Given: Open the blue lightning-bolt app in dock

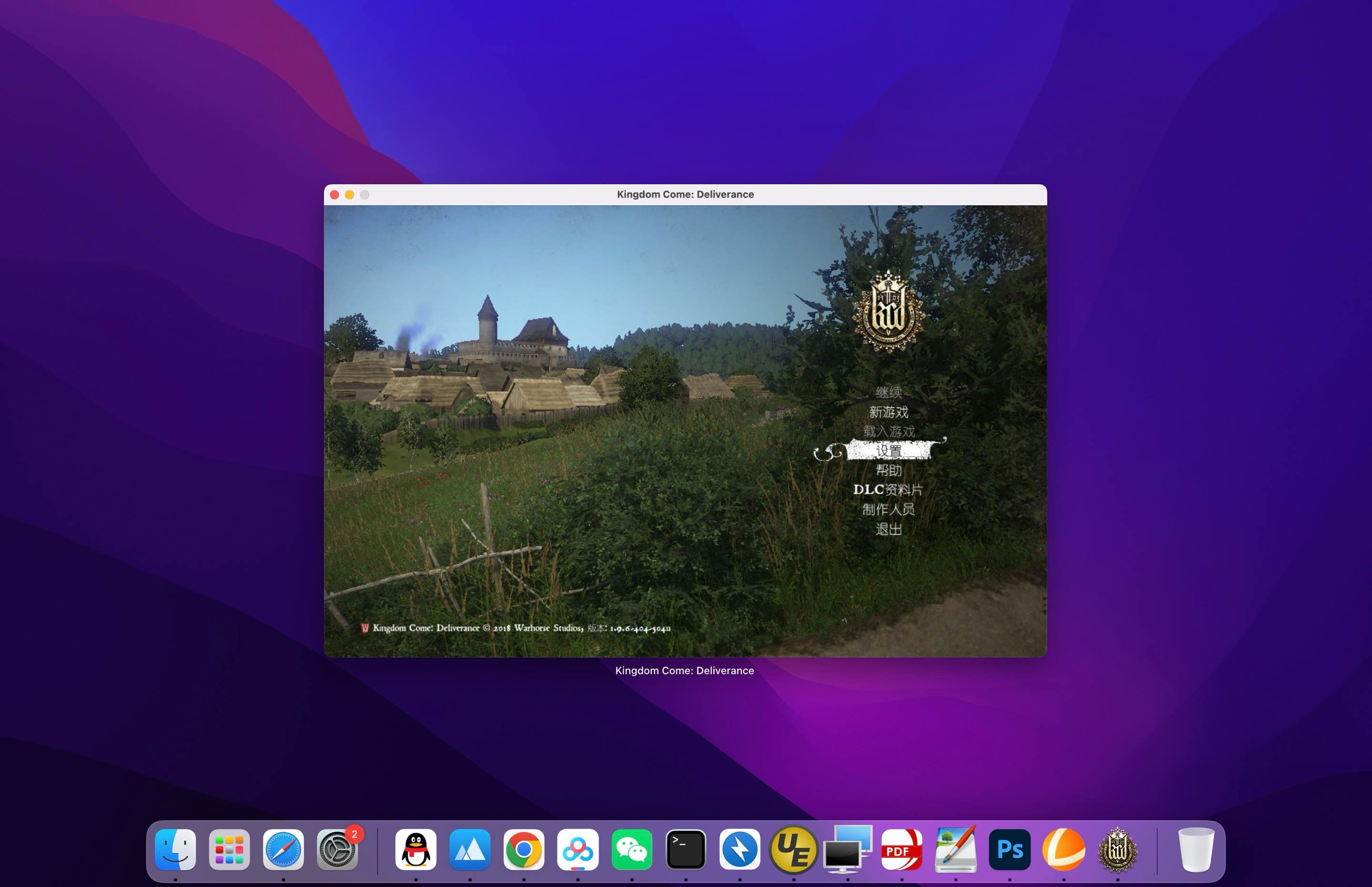Looking at the screenshot, I should 739,849.
